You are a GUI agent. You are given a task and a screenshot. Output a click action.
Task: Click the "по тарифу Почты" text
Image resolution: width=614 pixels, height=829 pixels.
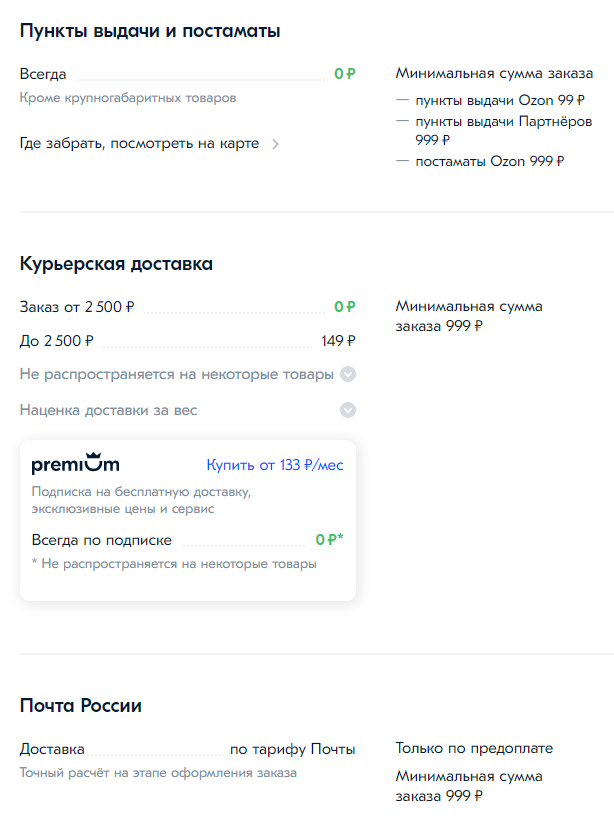(293, 749)
